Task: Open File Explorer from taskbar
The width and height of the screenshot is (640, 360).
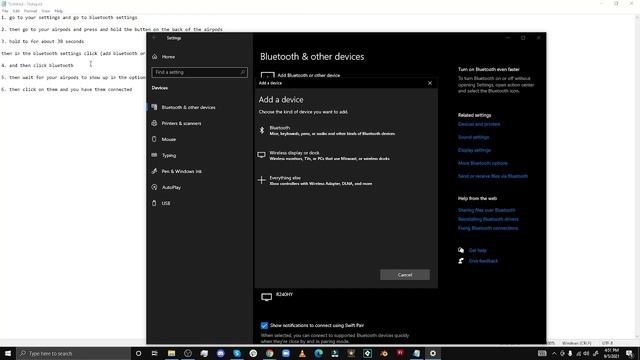Action: click(171, 353)
